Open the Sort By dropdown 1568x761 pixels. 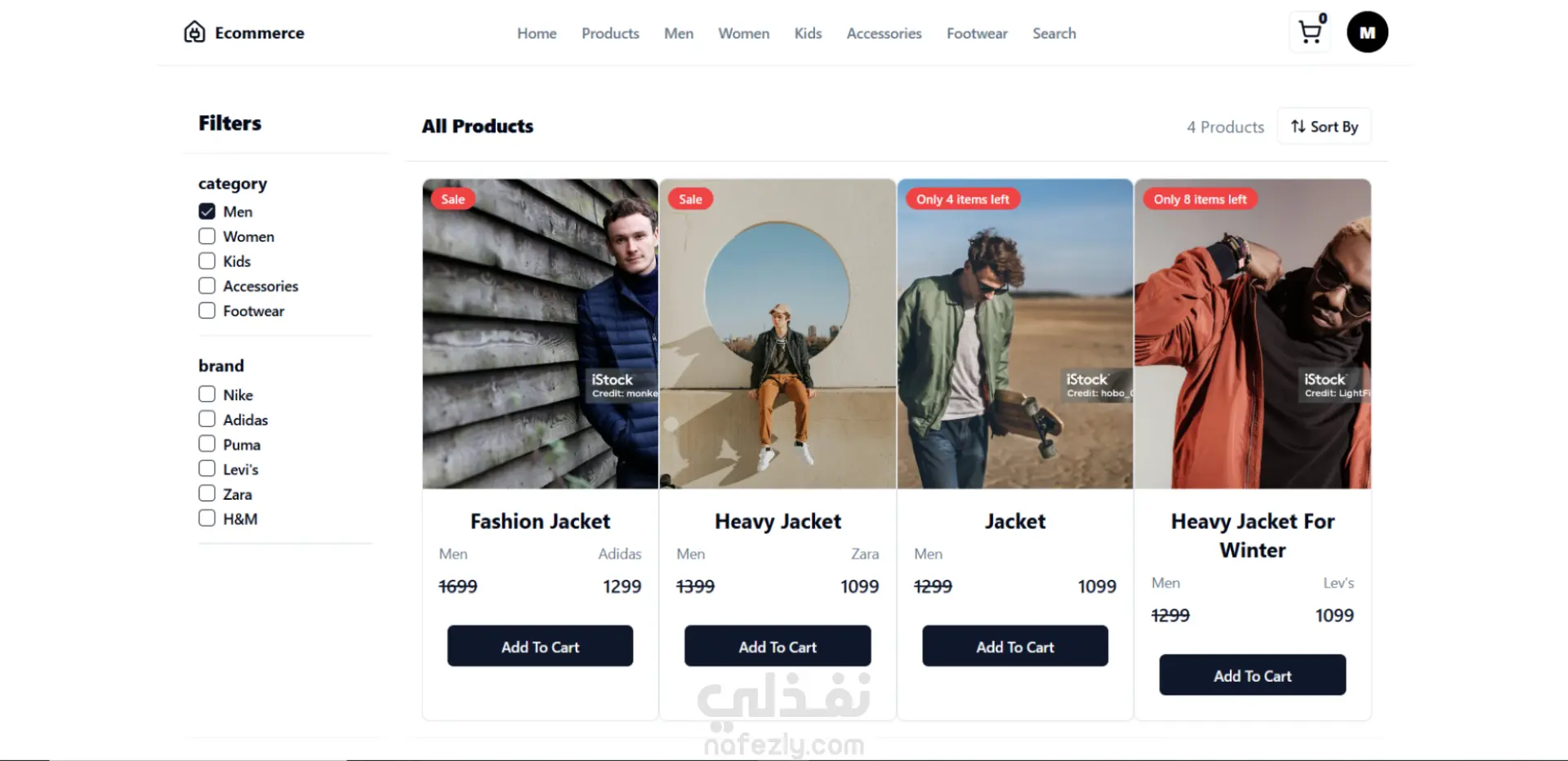coord(1324,127)
